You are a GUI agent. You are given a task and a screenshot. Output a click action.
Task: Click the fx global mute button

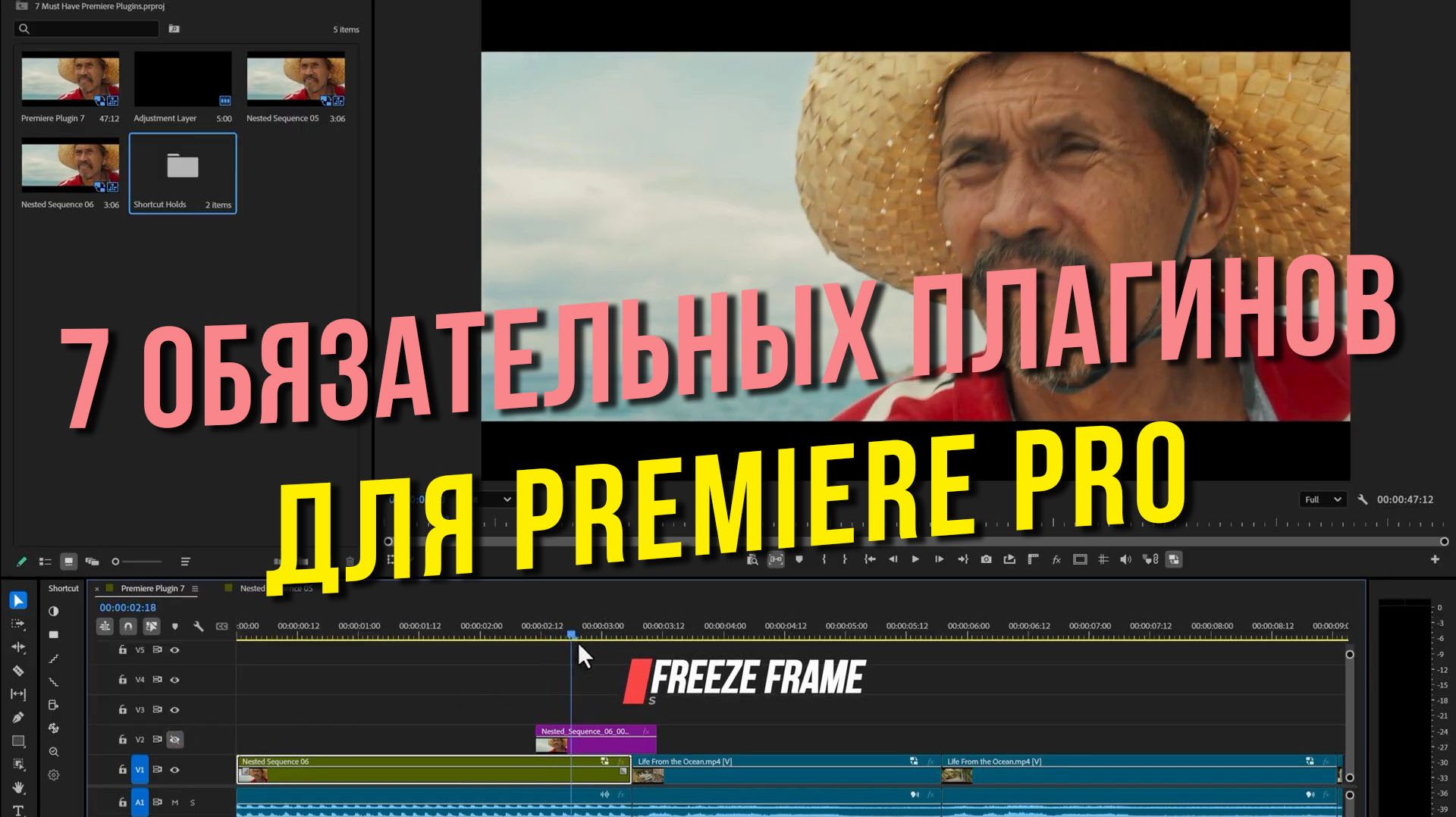click(x=1056, y=559)
